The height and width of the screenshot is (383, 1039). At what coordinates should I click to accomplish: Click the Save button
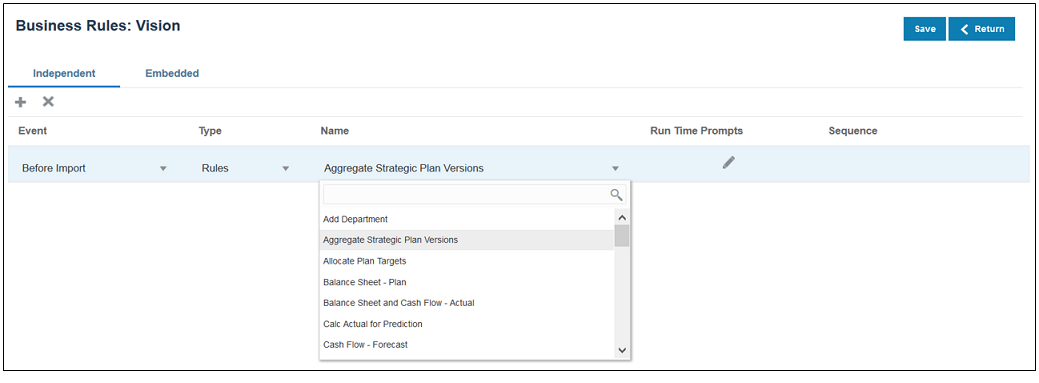(x=924, y=29)
